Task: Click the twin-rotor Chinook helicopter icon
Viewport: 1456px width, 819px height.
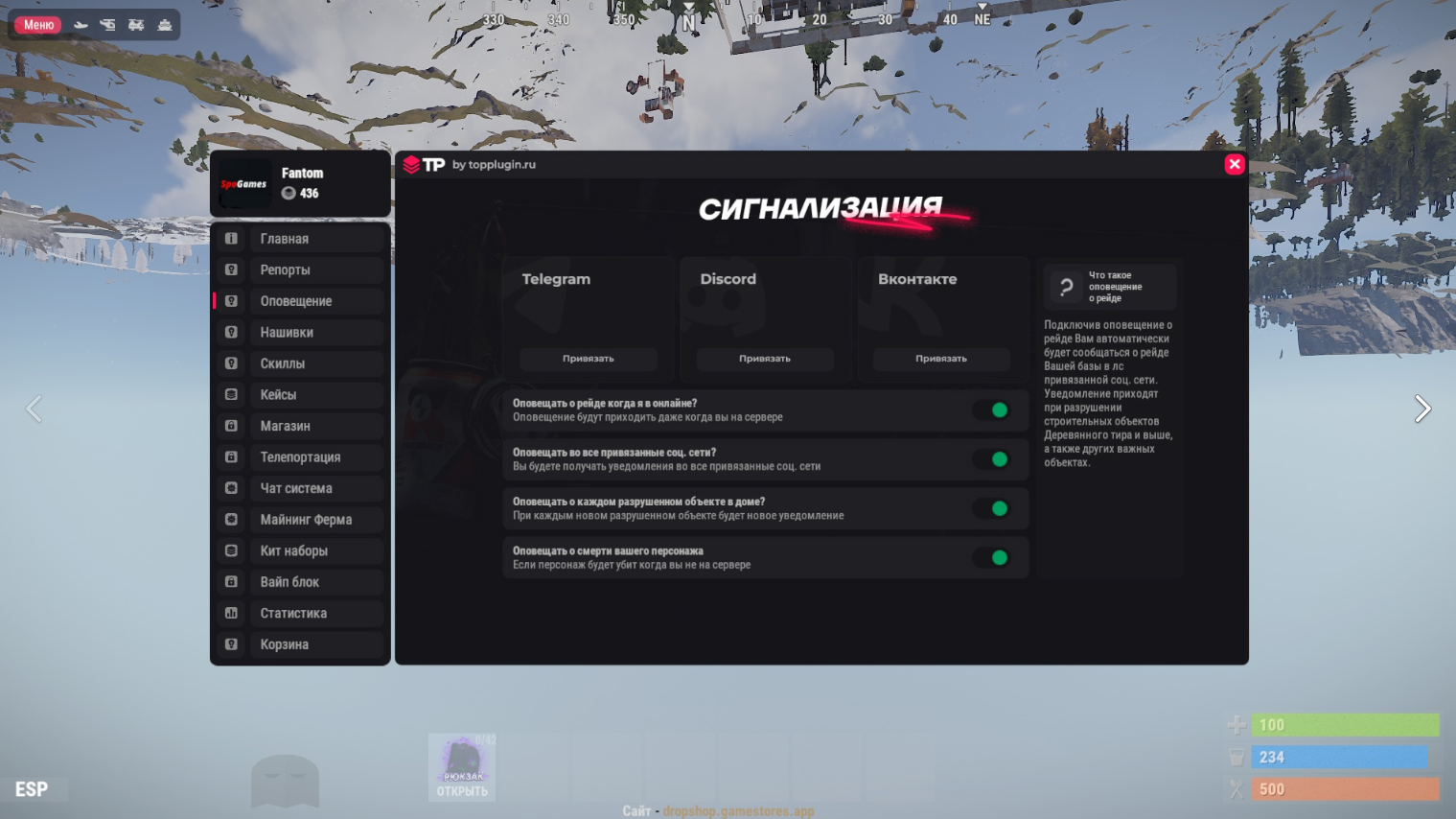Action: tap(136, 25)
